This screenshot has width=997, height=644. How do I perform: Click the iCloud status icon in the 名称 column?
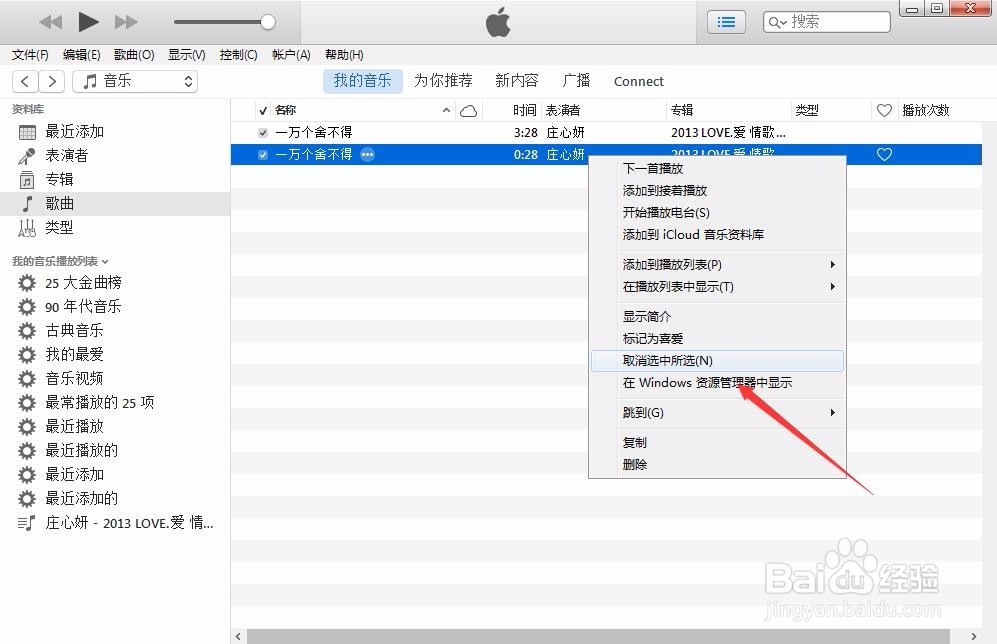tap(468, 110)
